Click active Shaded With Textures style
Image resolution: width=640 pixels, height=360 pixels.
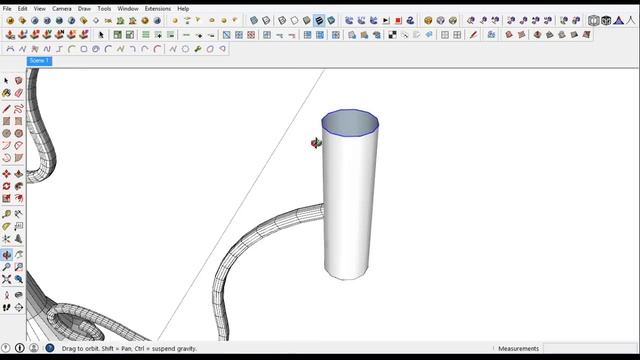coord(319,20)
